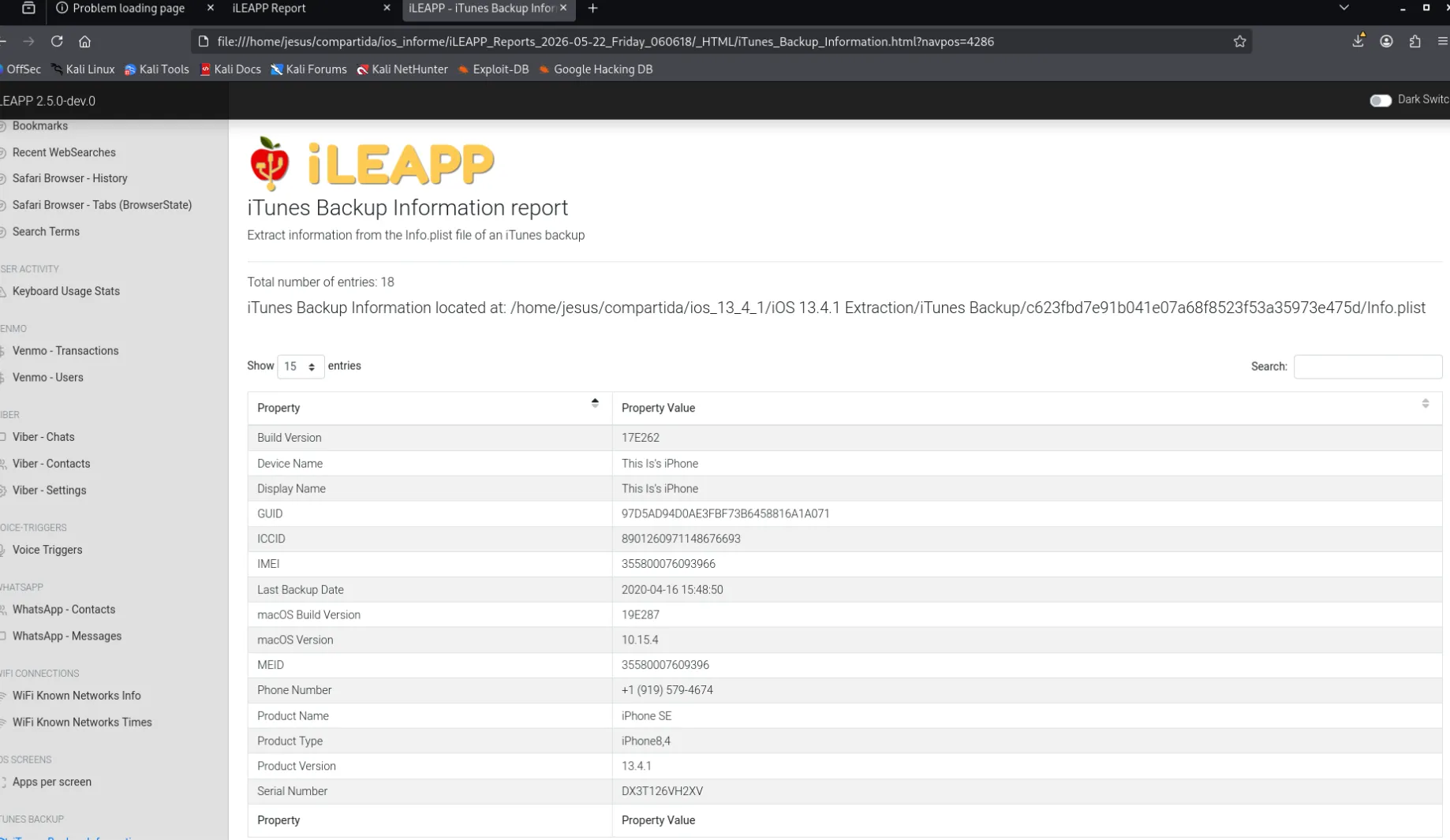This screenshot has width=1450, height=840.
Task: Open the Kali Linux bookmark
Action: pyautogui.click(x=83, y=69)
